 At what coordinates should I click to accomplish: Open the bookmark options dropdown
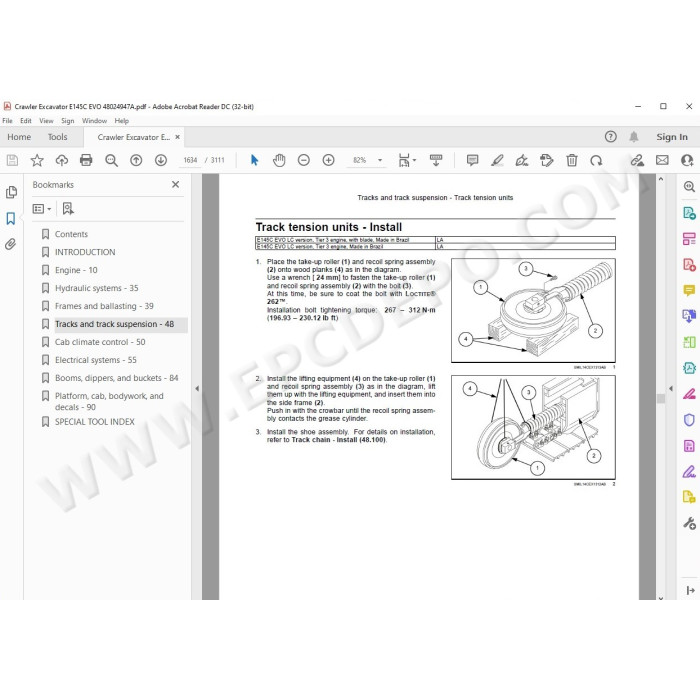42,208
